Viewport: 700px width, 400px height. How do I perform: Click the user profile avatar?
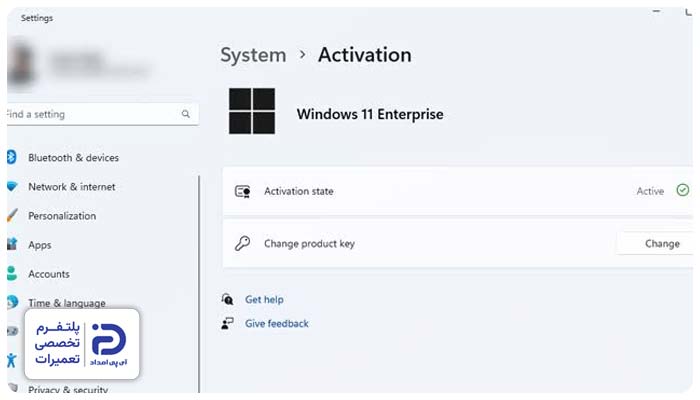tap(21, 62)
